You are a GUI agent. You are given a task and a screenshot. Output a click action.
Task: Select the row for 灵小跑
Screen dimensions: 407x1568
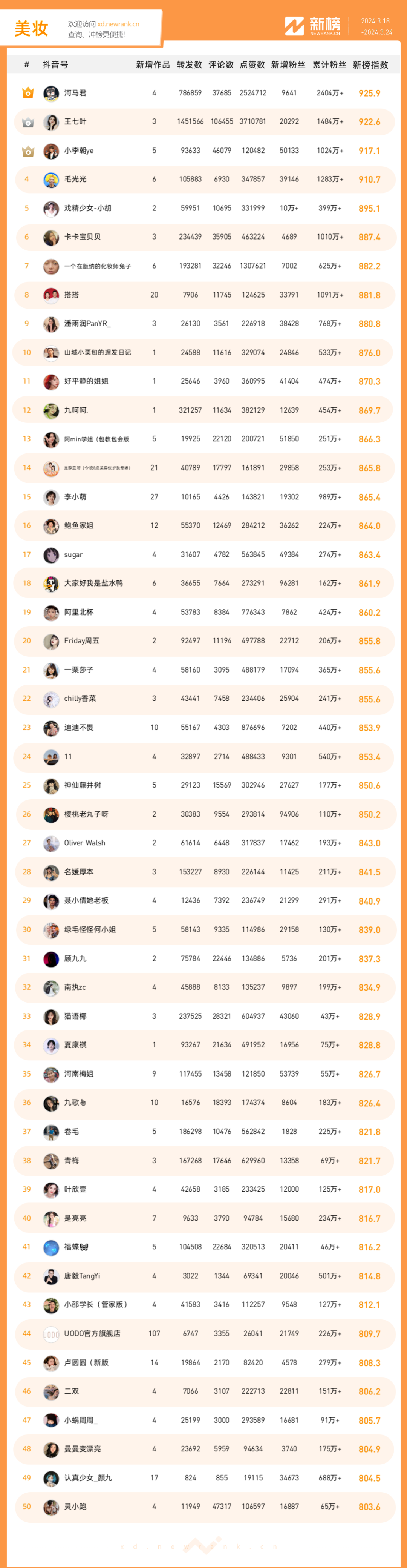click(204, 1507)
